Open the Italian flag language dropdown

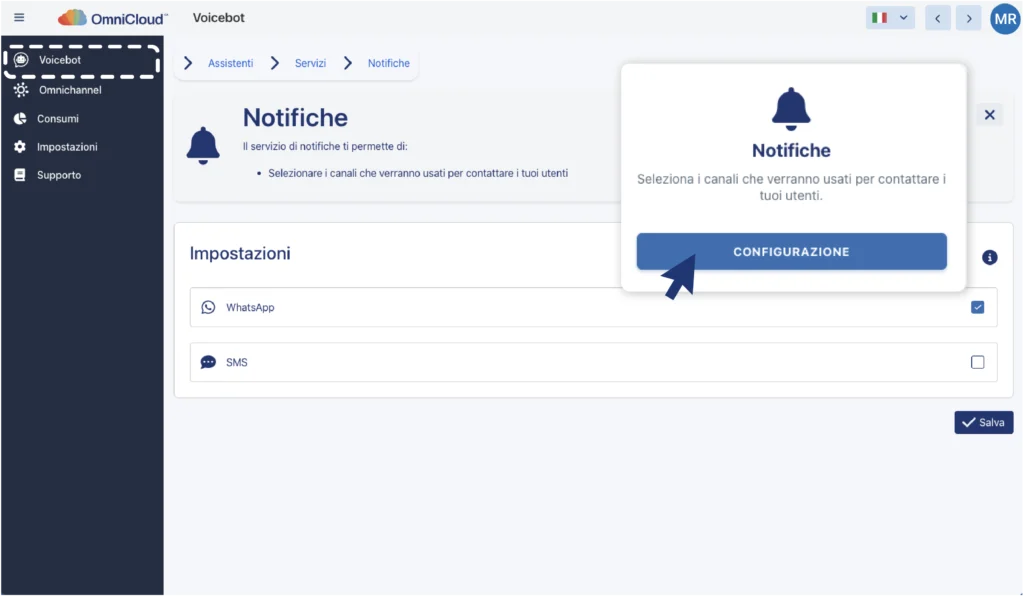(x=890, y=18)
